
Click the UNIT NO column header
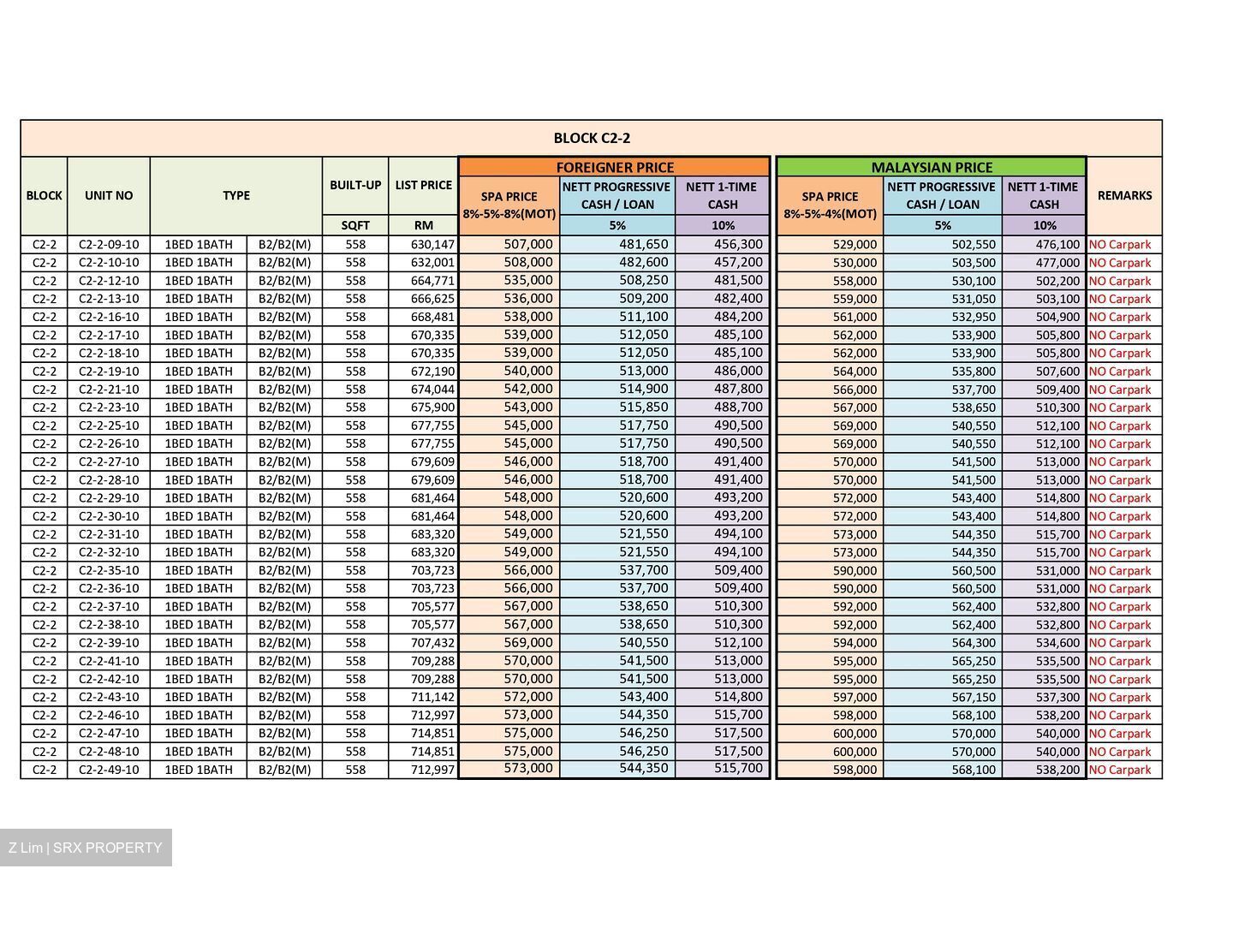109,195
